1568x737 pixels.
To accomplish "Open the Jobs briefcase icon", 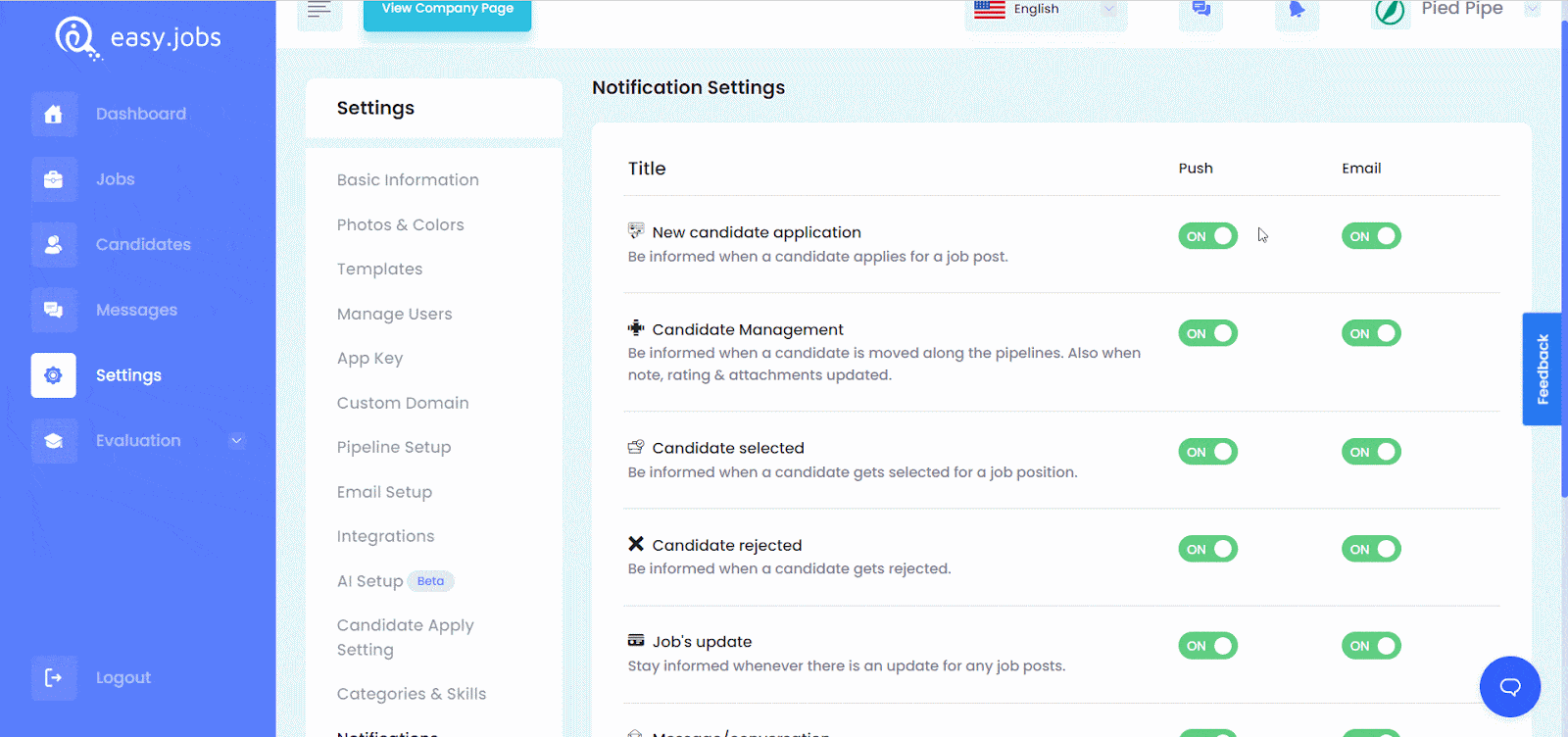I will [54, 179].
